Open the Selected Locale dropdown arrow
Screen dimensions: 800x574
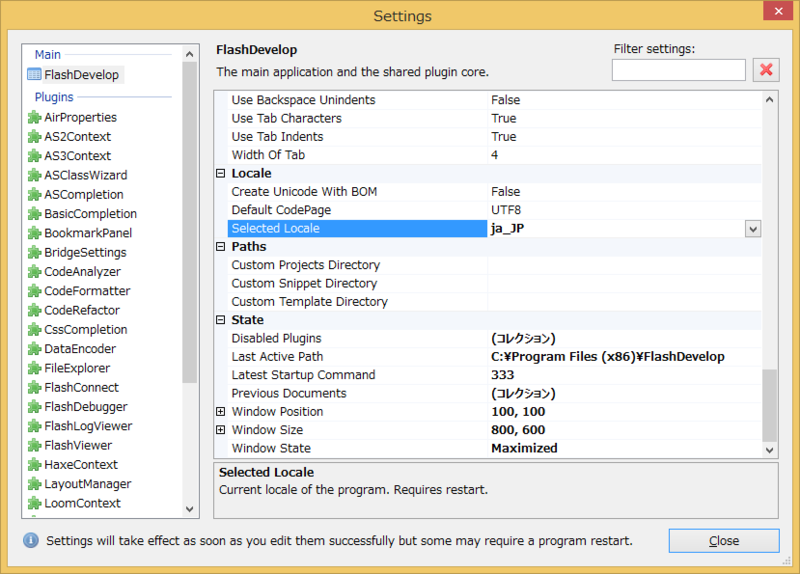(x=753, y=229)
